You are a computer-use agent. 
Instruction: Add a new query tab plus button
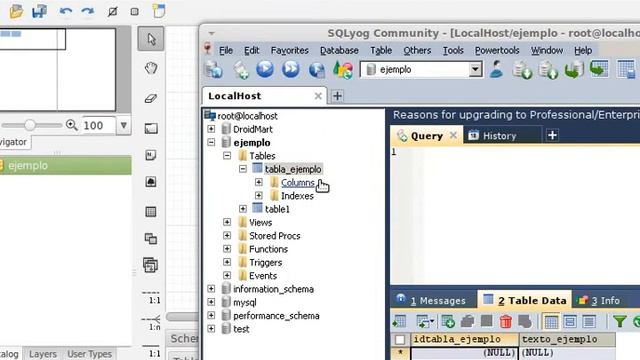[552, 135]
